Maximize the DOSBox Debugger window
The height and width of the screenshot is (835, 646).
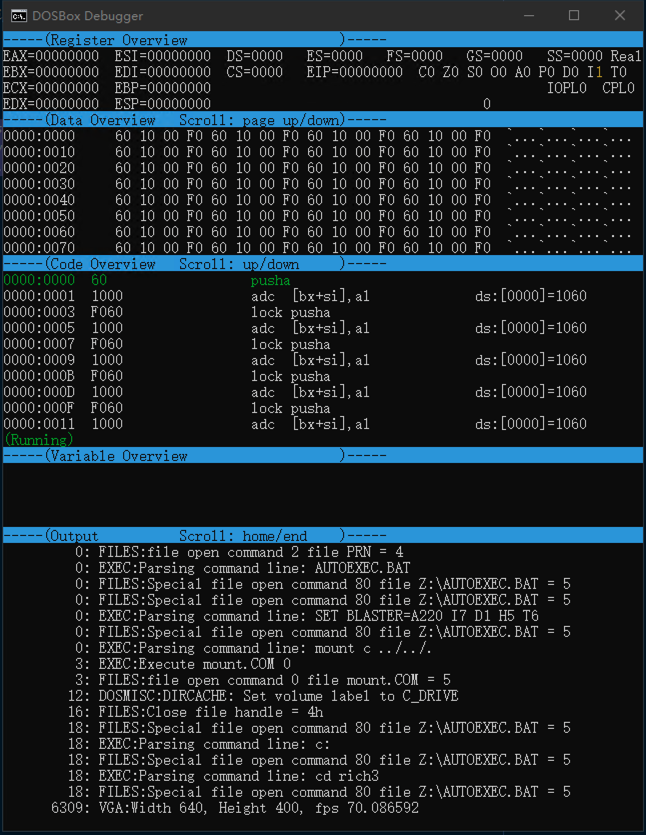[574, 15]
